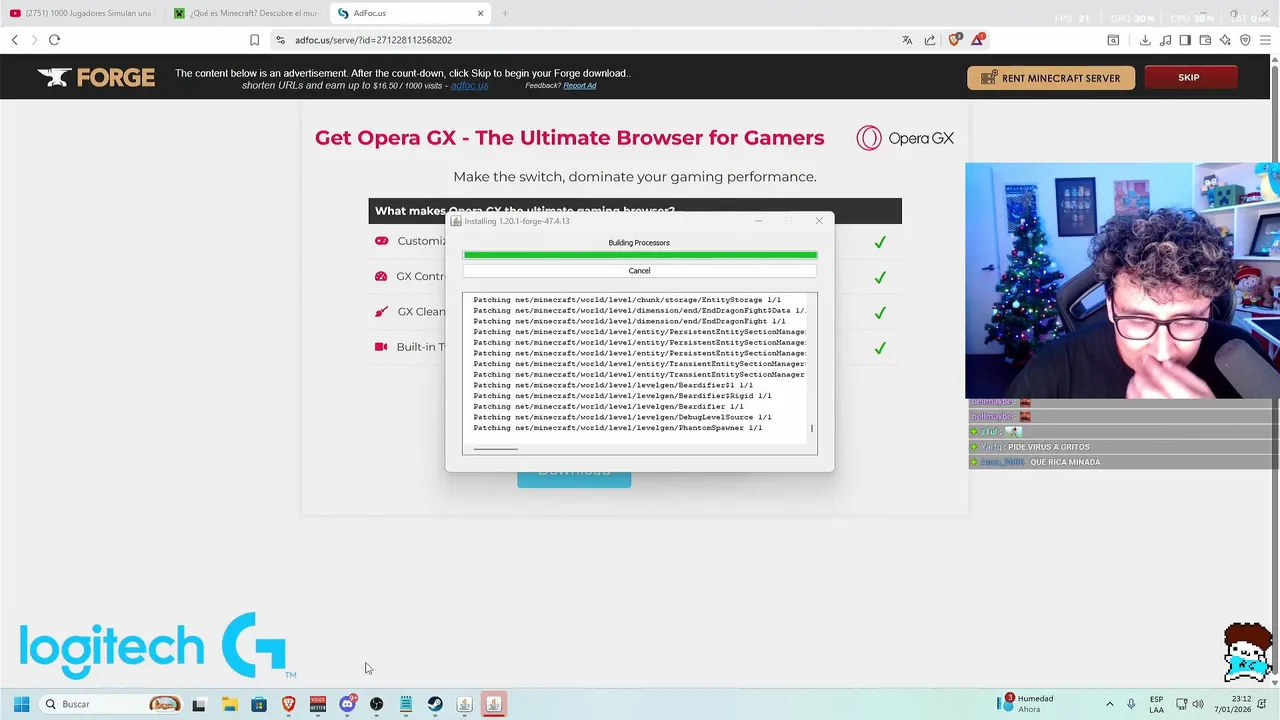This screenshot has height=720, width=1280.
Task: Focus the browser address bar URL
Action: [373, 40]
